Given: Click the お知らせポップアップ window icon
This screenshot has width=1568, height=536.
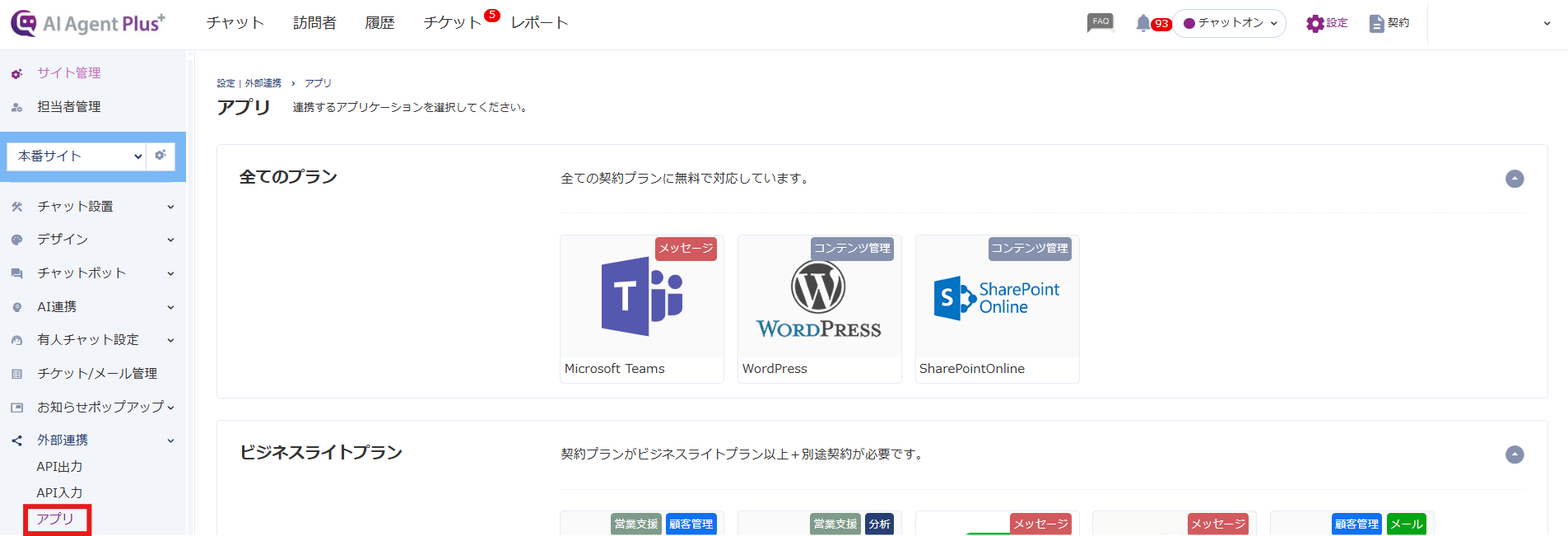Looking at the screenshot, I should pos(16,408).
